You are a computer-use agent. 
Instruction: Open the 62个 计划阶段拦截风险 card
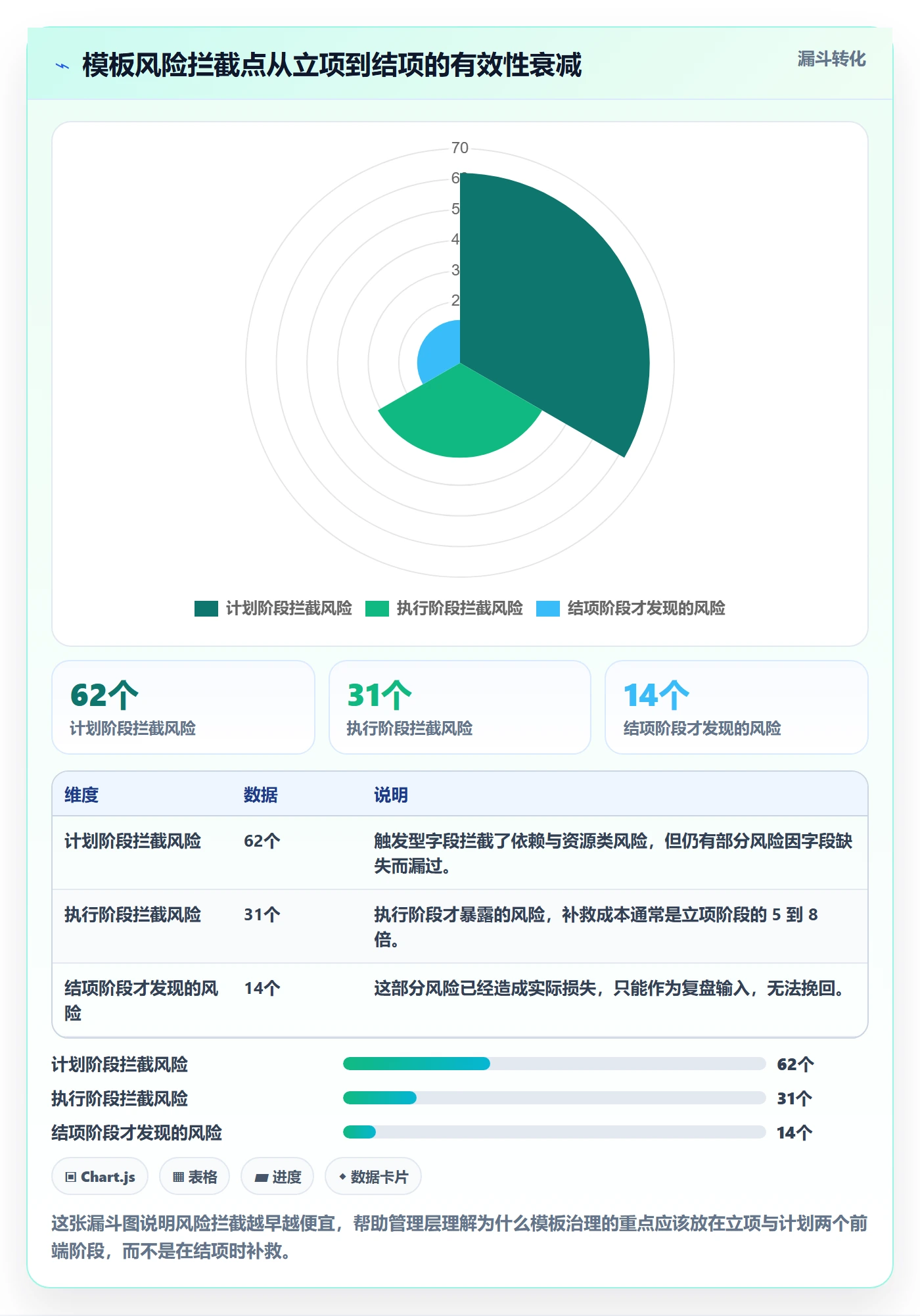[x=183, y=707]
